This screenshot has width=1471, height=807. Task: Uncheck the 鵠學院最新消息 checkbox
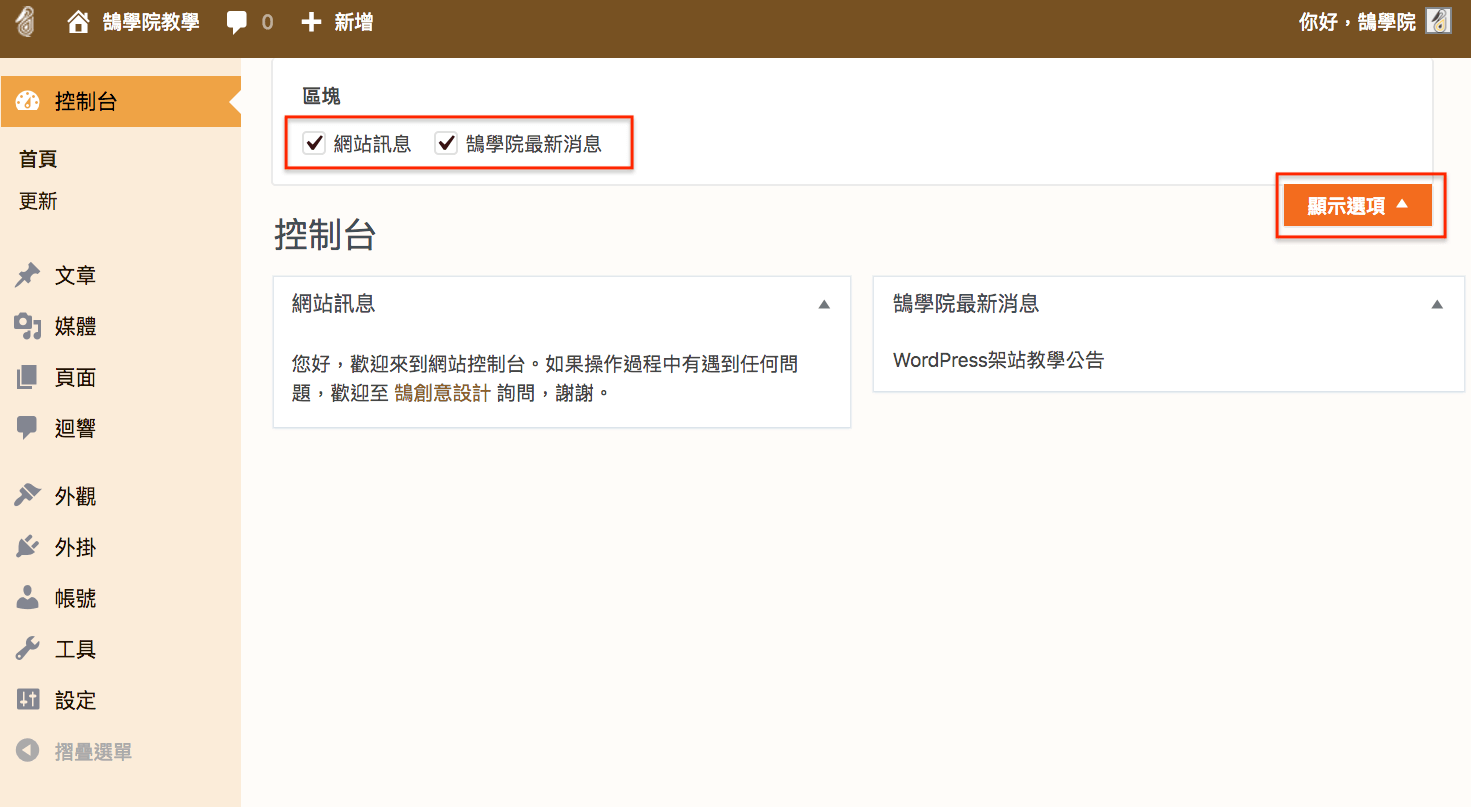point(446,143)
